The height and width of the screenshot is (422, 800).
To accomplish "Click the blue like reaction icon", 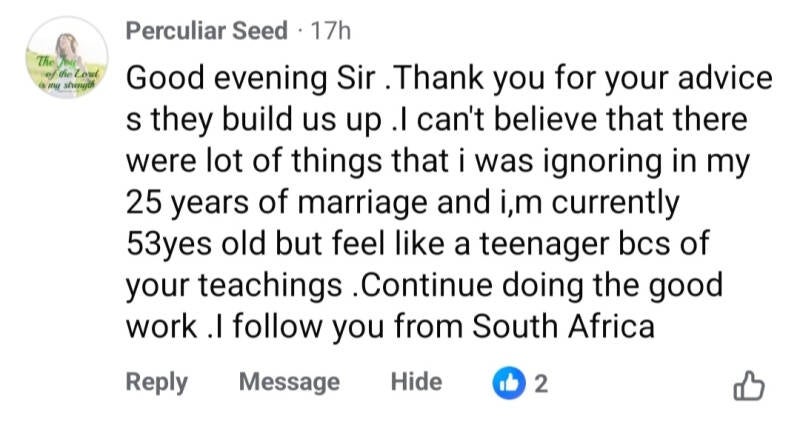I will click(x=509, y=382).
